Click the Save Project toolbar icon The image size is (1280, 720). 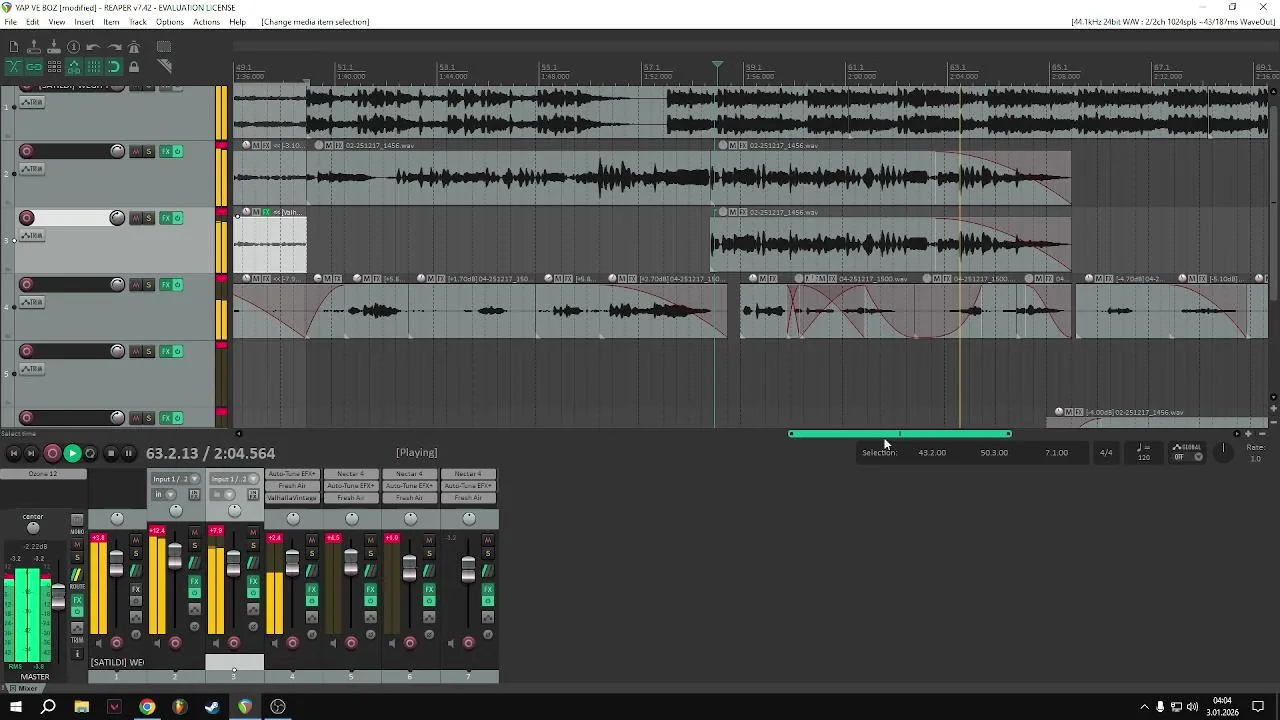coord(54,47)
